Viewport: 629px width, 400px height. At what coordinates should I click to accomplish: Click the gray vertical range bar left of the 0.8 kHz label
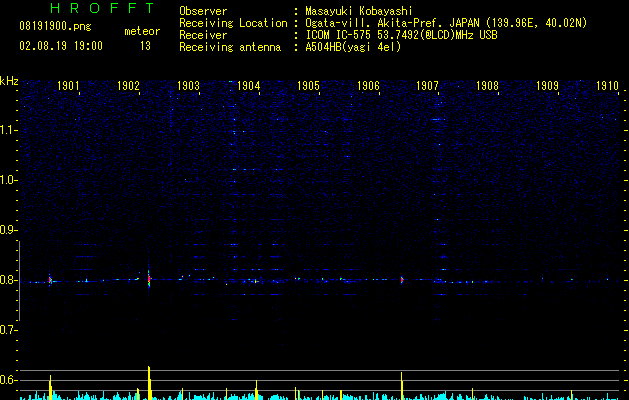click(19, 280)
